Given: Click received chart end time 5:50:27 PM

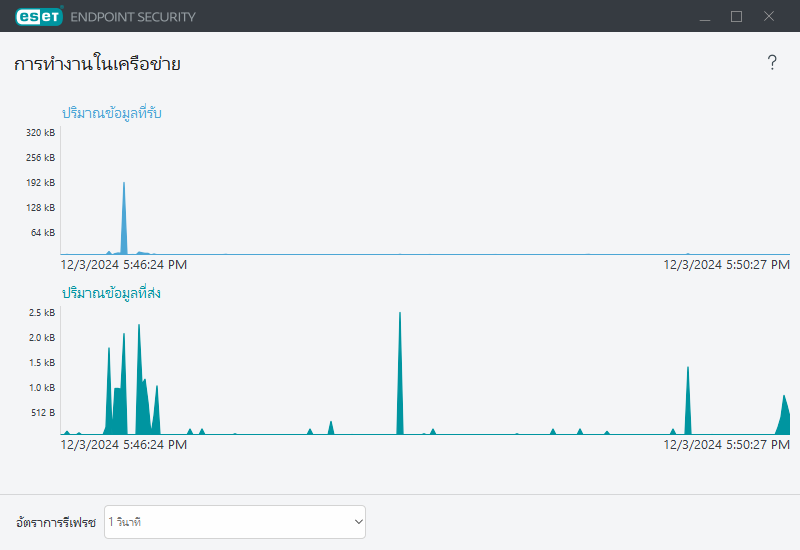Looking at the screenshot, I should (x=727, y=264).
